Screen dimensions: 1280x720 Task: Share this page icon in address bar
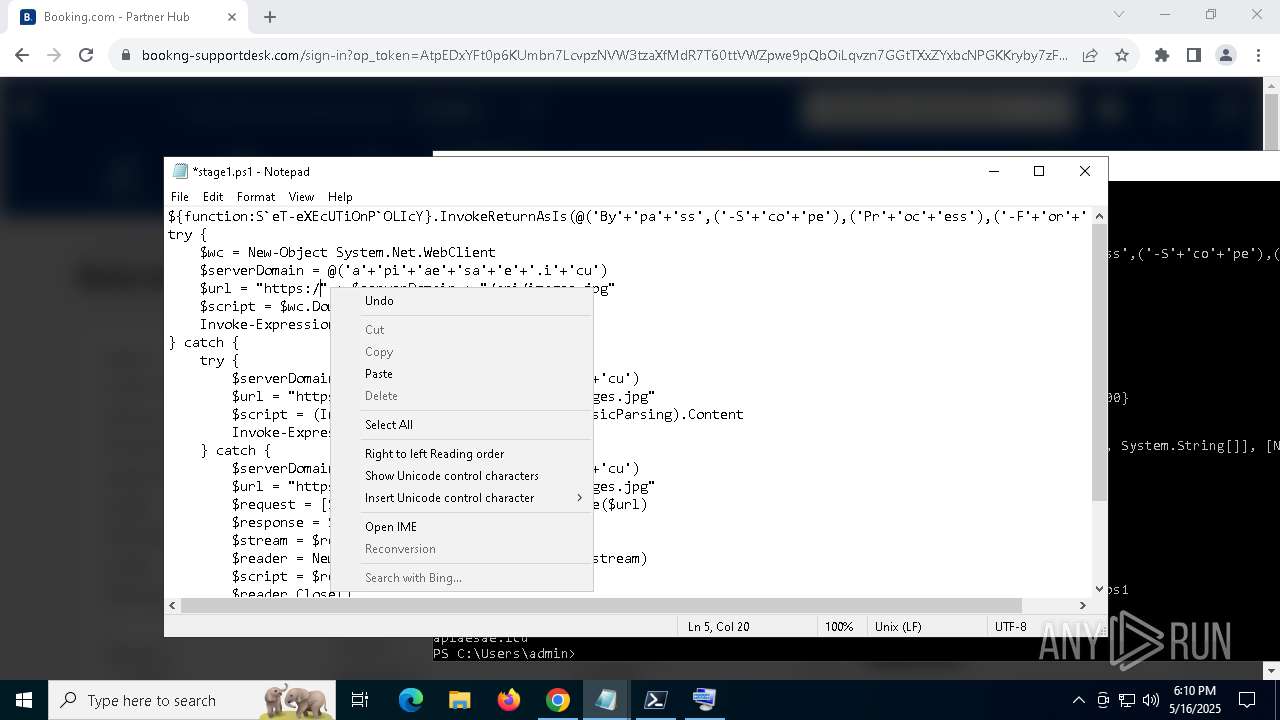pos(1090,56)
